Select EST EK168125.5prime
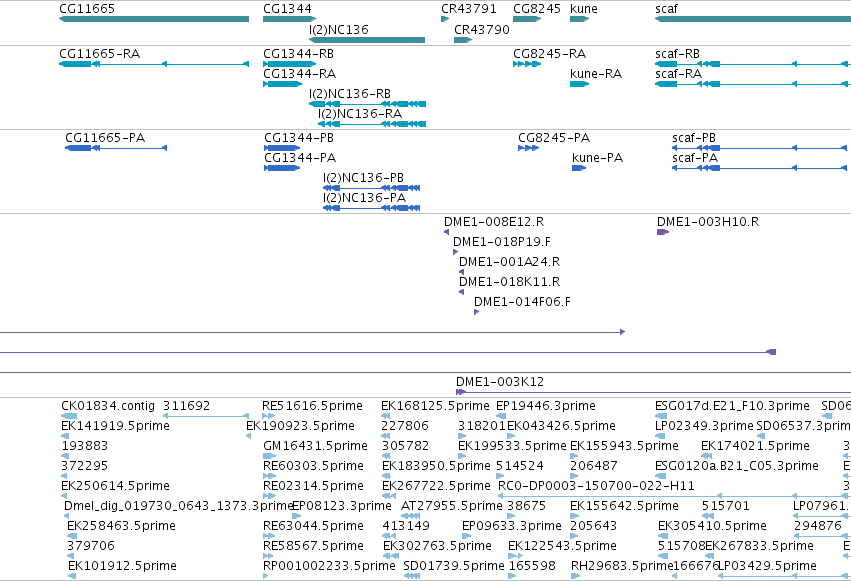The width and height of the screenshot is (851, 581). coord(385,416)
